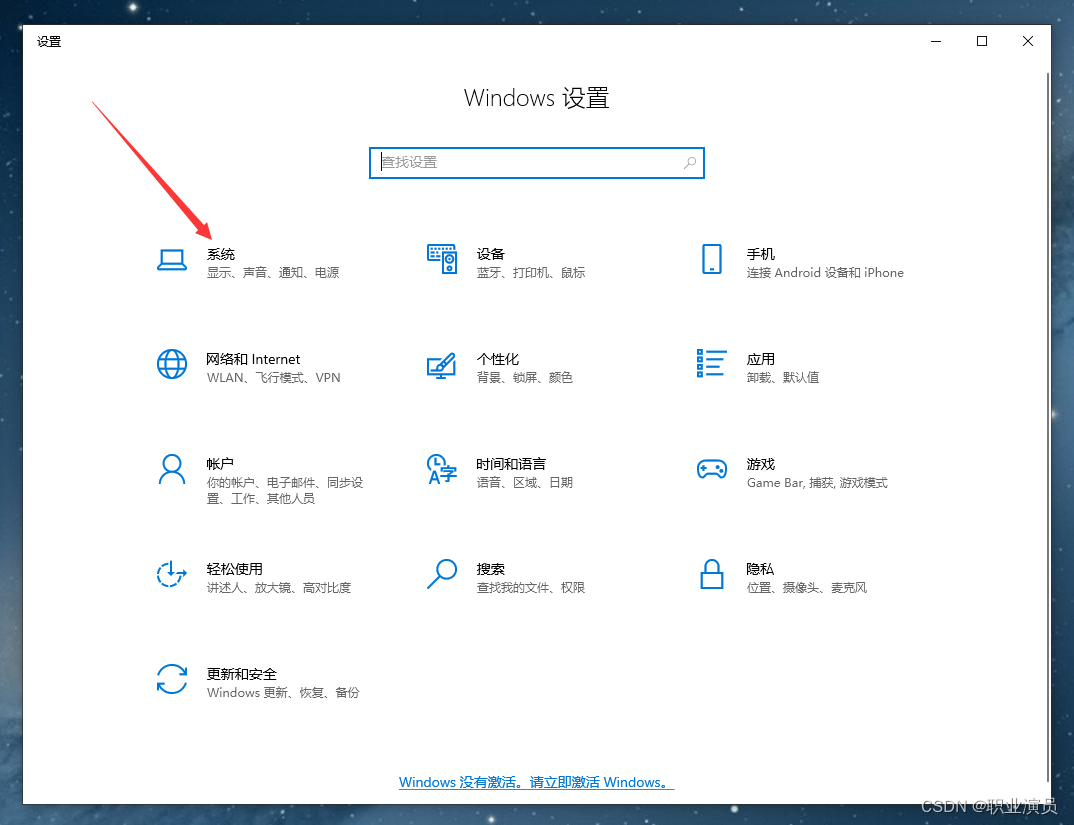The image size is (1074, 825).
Task: Open the 隐私 padlock icon
Action: (712, 574)
